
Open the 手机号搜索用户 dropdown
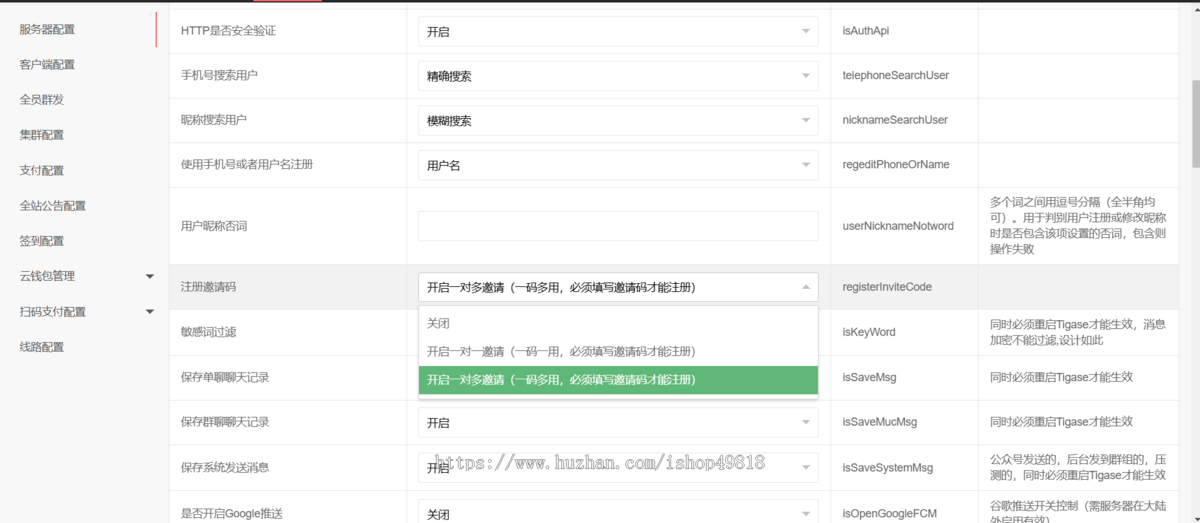point(618,76)
